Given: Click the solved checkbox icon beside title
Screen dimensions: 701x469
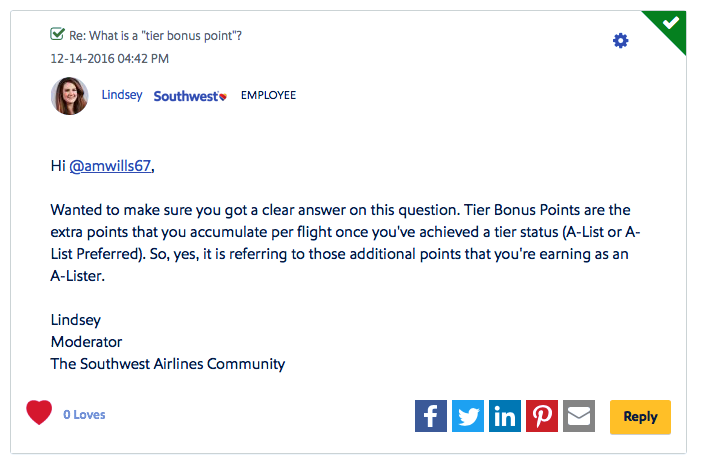Looking at the screenshot, I should point(58,34).
